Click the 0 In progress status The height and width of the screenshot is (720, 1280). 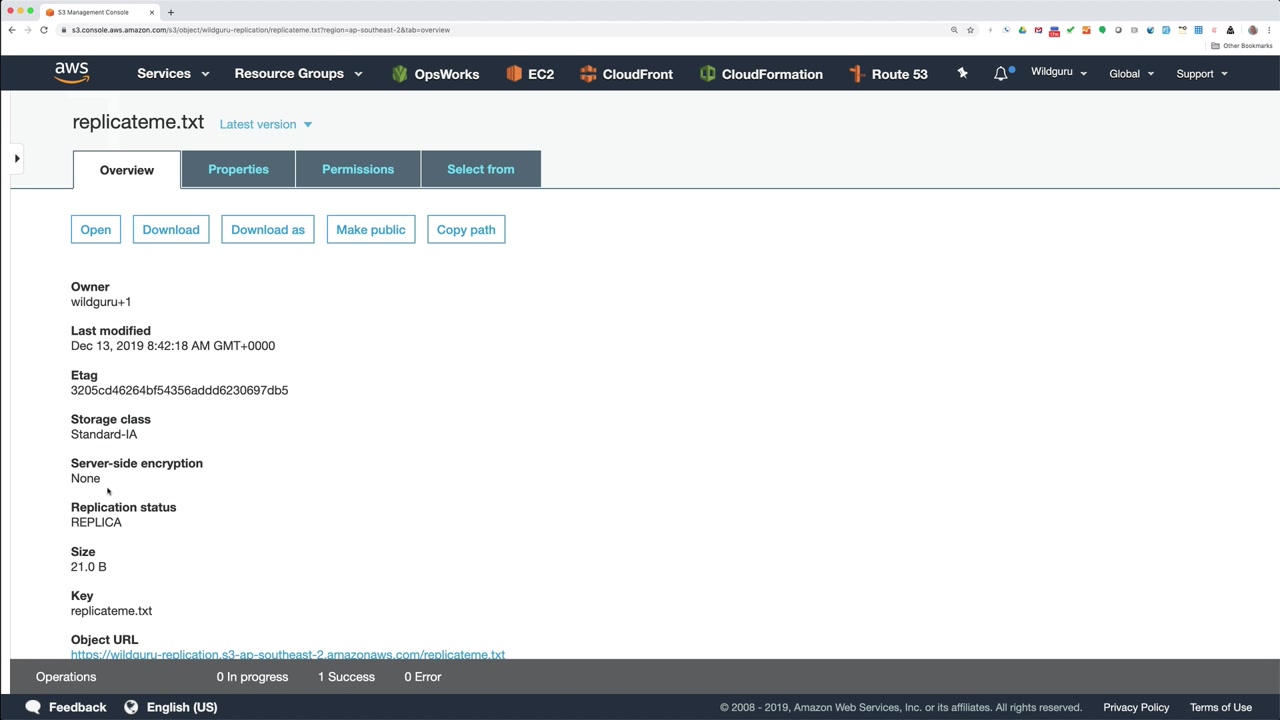(252, 677)
